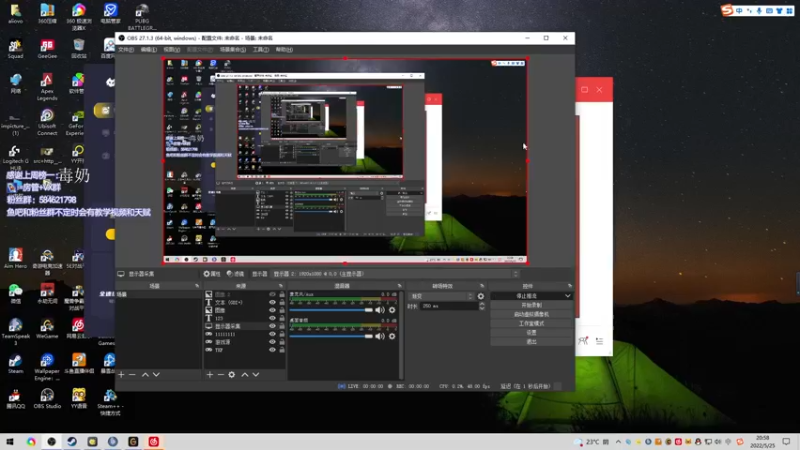Viewport: 800px width, 450px height.
Task: Open TeamSpeak 3 desktop shortcut
Action: point(15,331)
